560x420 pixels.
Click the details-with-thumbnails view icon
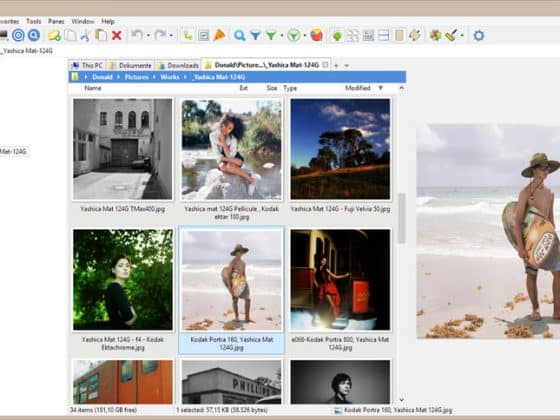pyautogui.click(x=368, y=35)
